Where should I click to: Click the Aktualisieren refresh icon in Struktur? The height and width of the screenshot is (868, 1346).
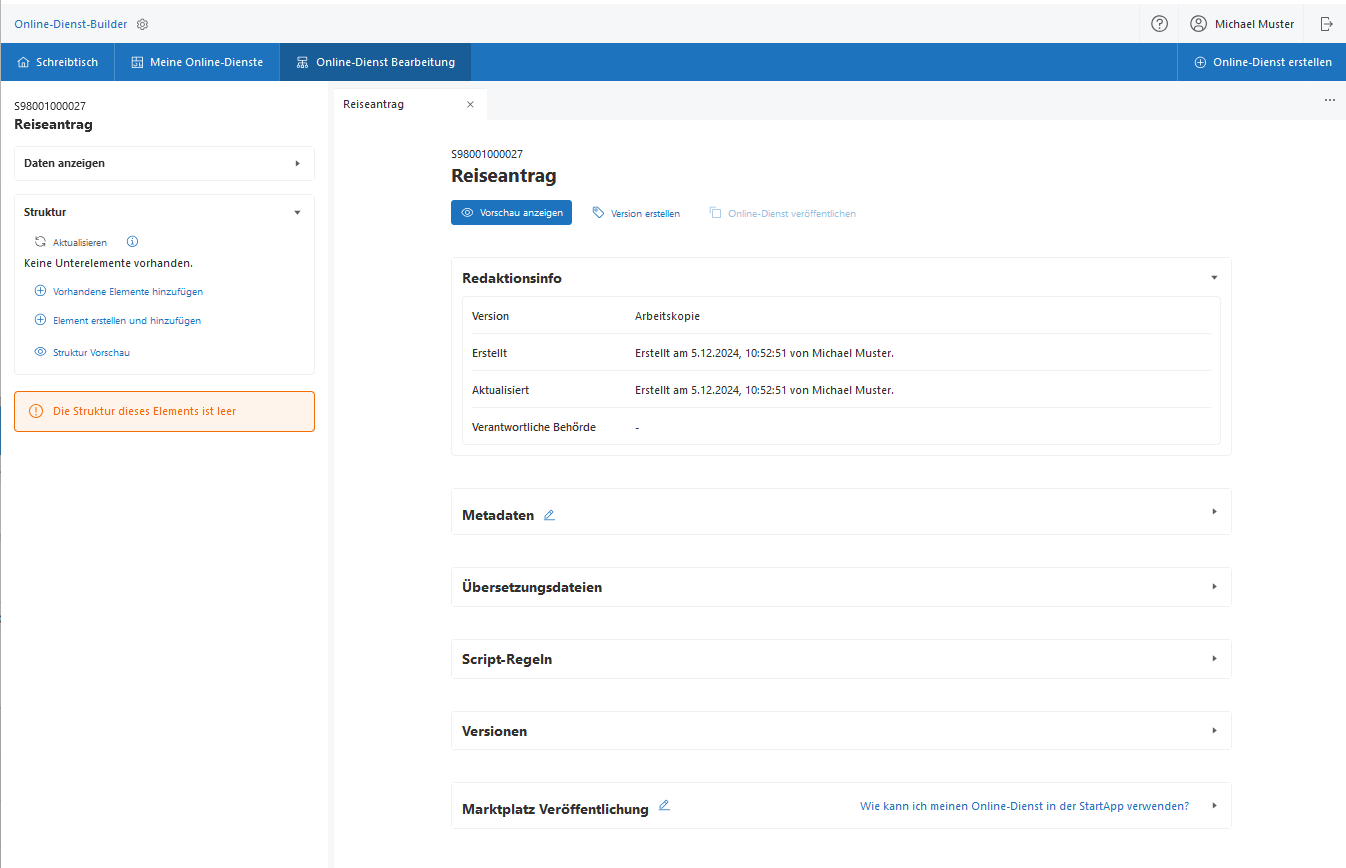(40, 242)
